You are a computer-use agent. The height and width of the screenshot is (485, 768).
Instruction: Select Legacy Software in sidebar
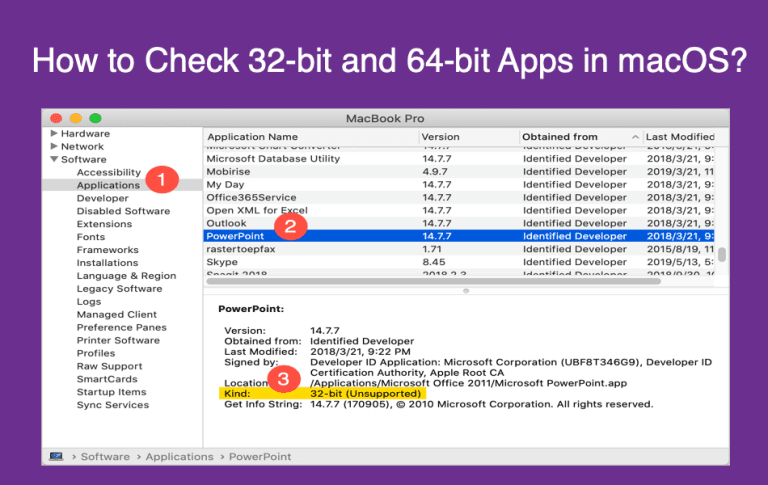(x=119, y=289)
